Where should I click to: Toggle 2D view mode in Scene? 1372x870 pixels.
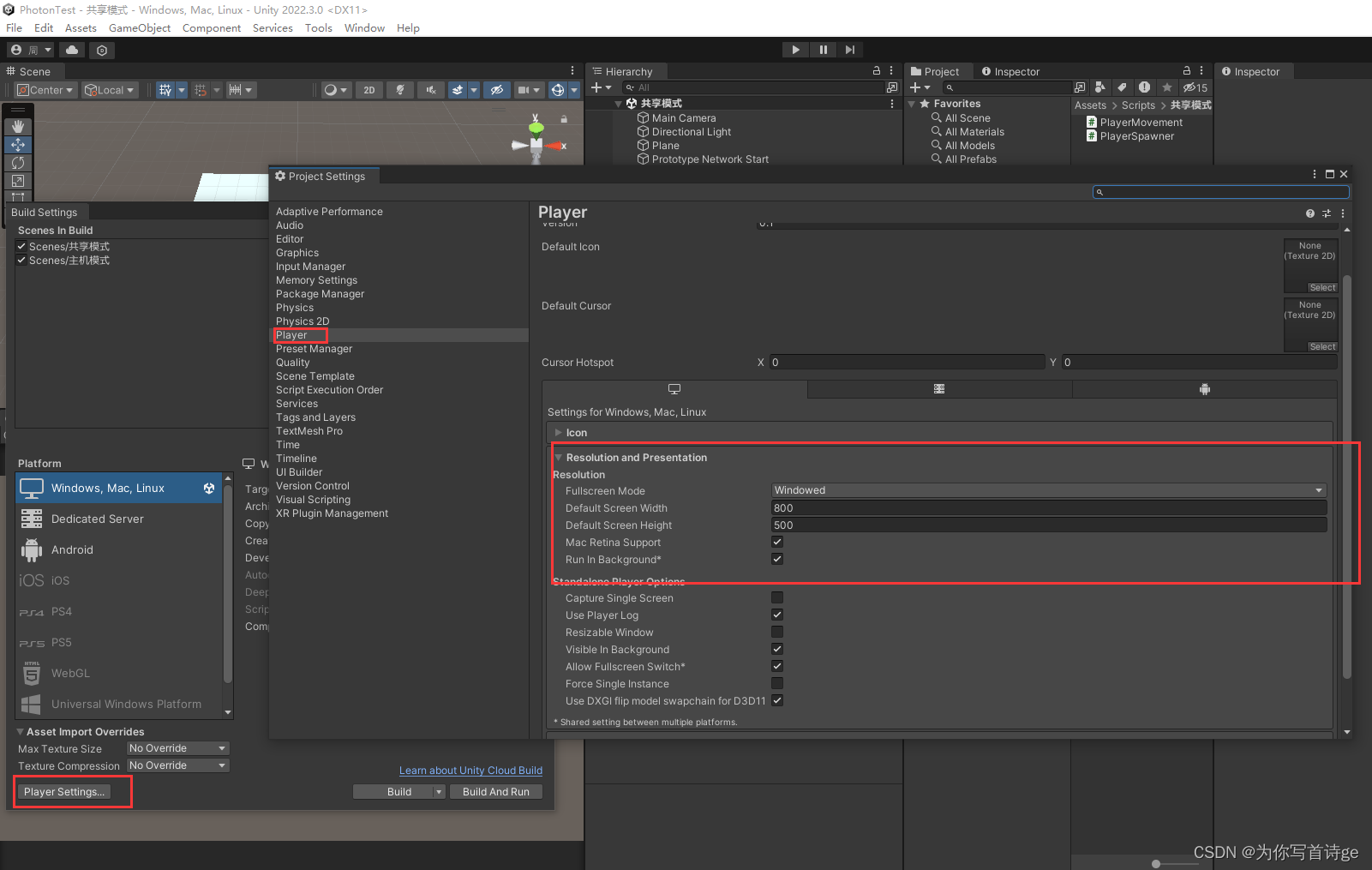click(x=369, y=90)
